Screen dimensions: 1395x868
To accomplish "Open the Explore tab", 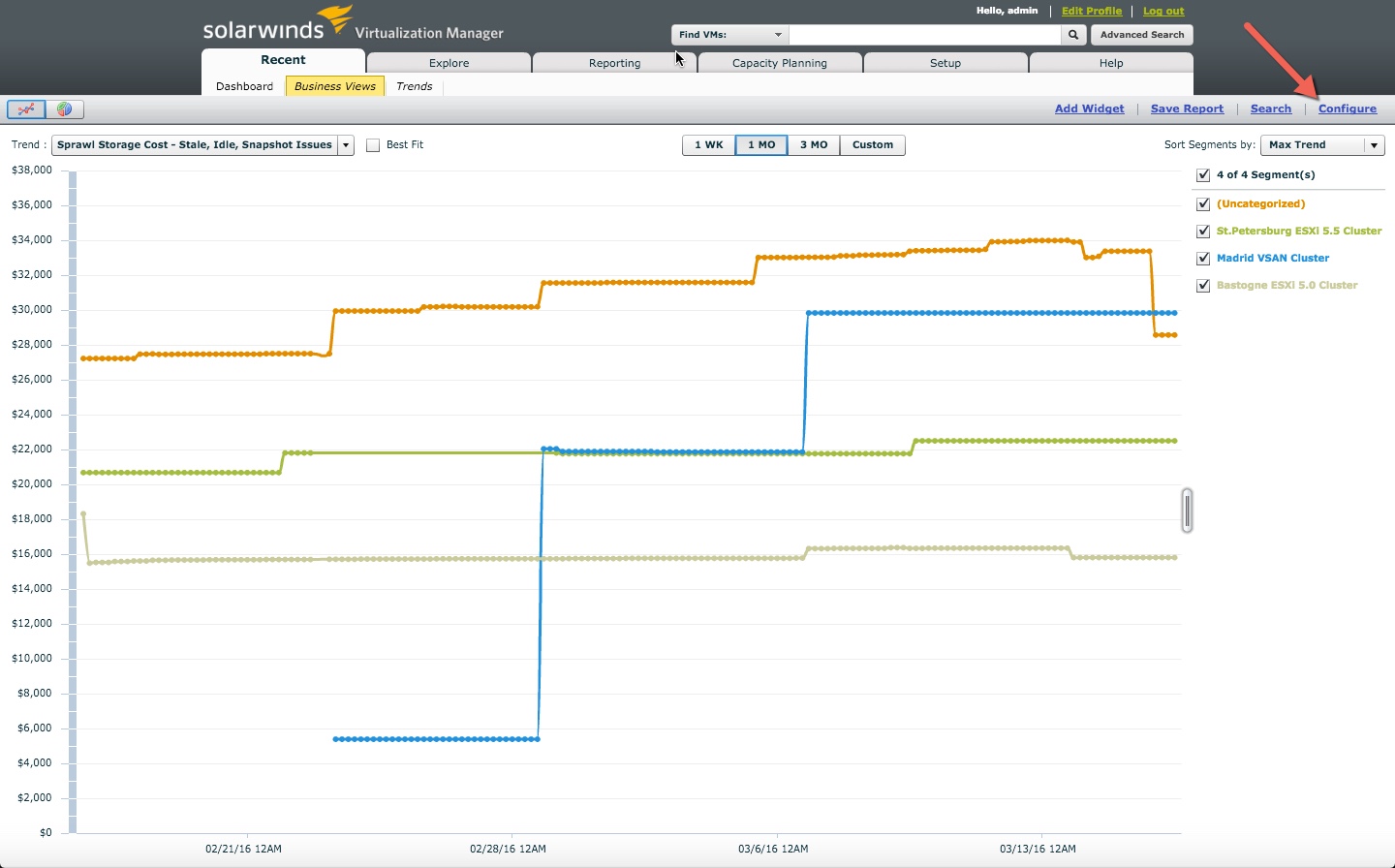I will click(449, 63).
